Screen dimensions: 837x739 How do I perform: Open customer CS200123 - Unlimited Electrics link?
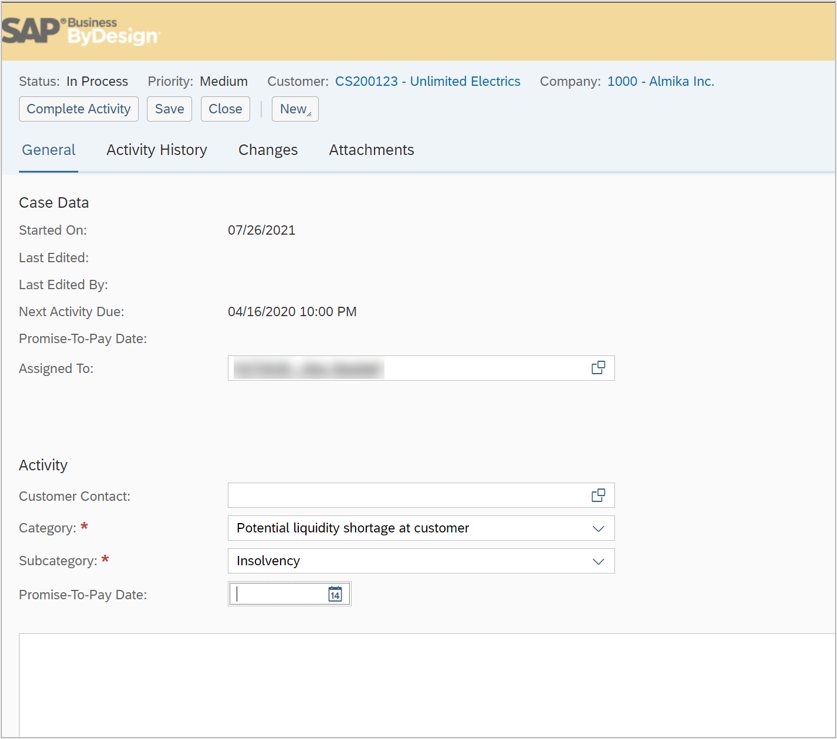coord(428,81)
